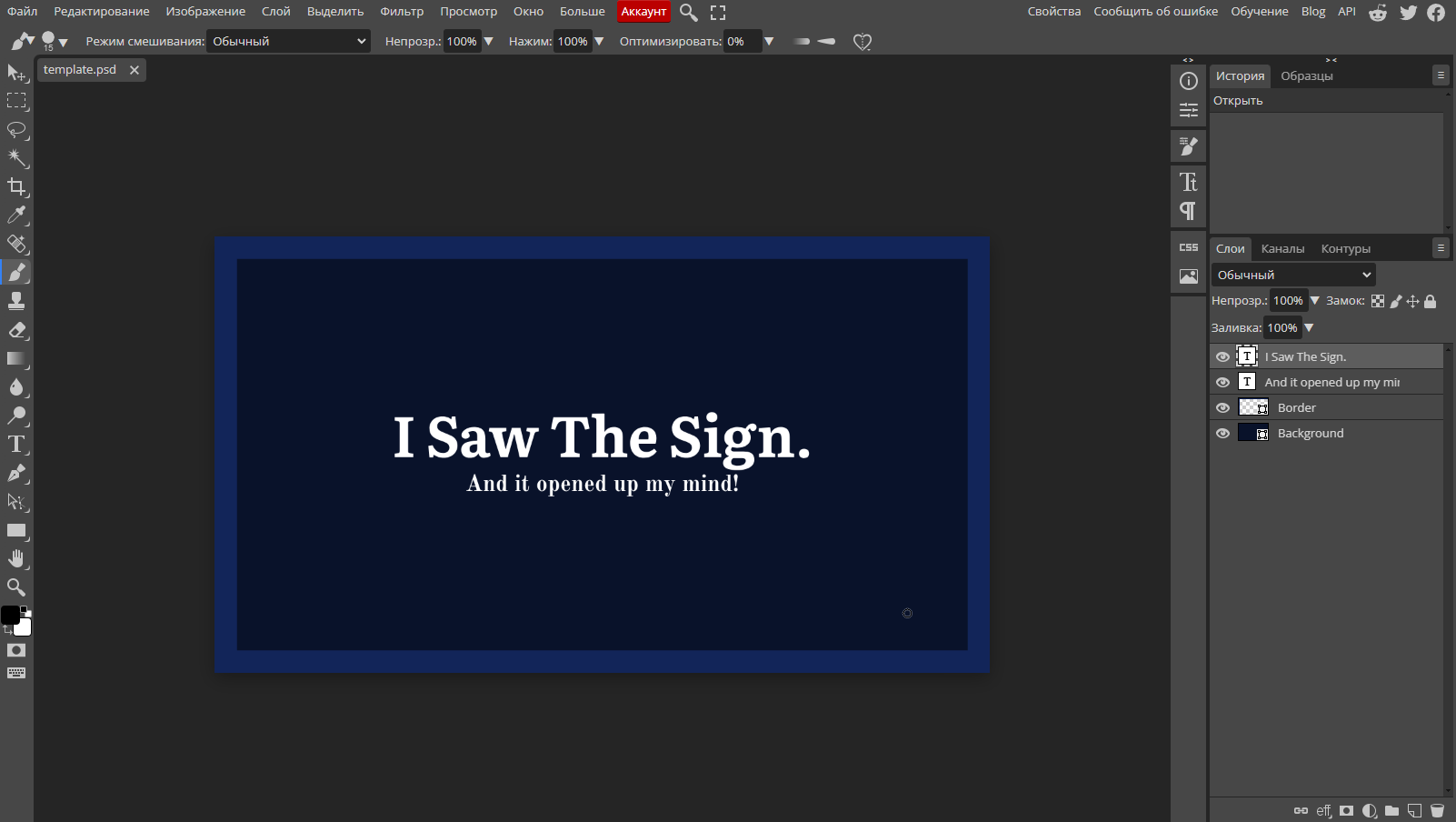
Task: Toggle lock image pixels brush icon
Action: click(x=1395, y=301)
